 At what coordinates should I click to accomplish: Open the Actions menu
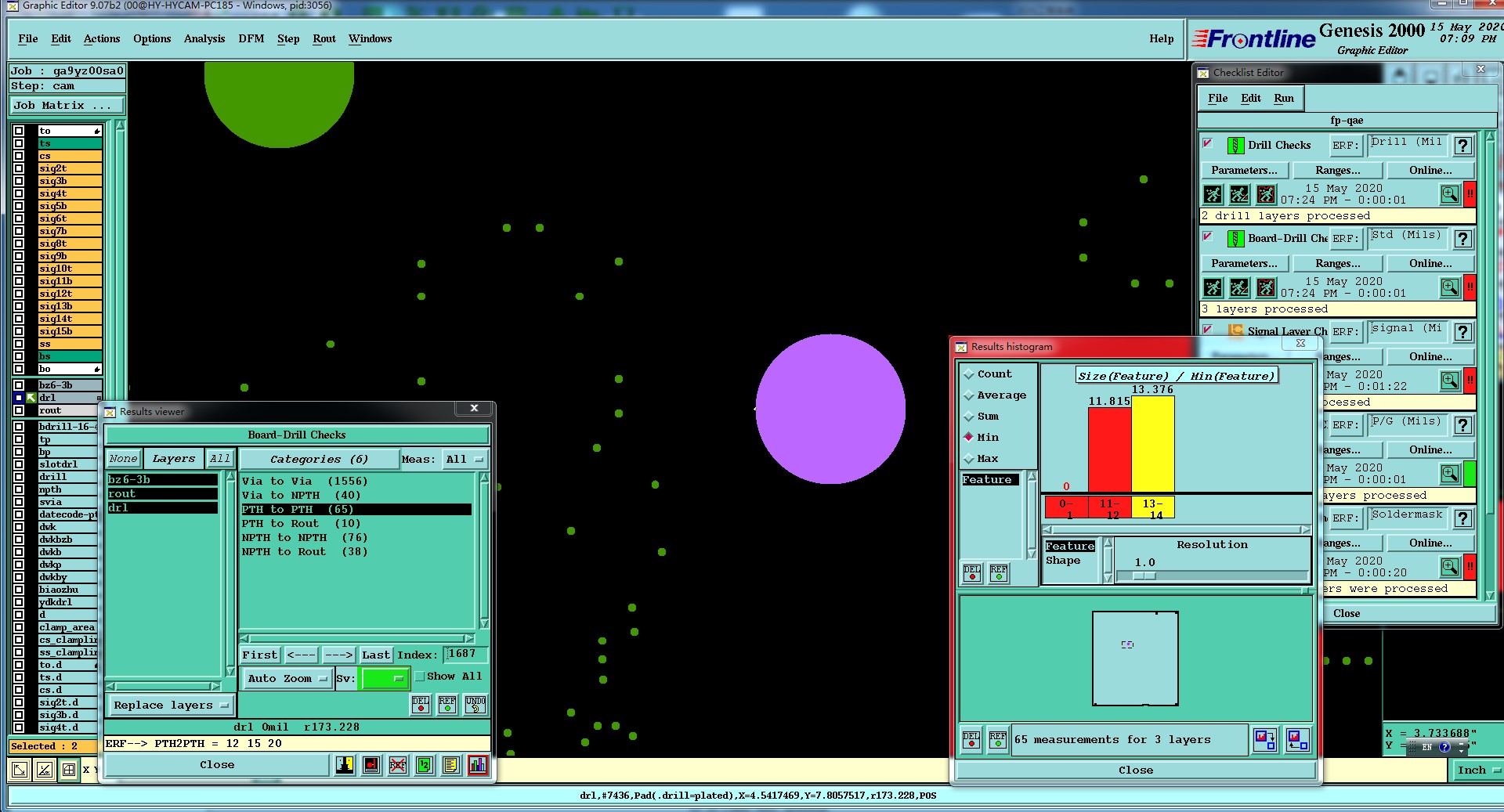pyautogui.click(x=102, y=38)
